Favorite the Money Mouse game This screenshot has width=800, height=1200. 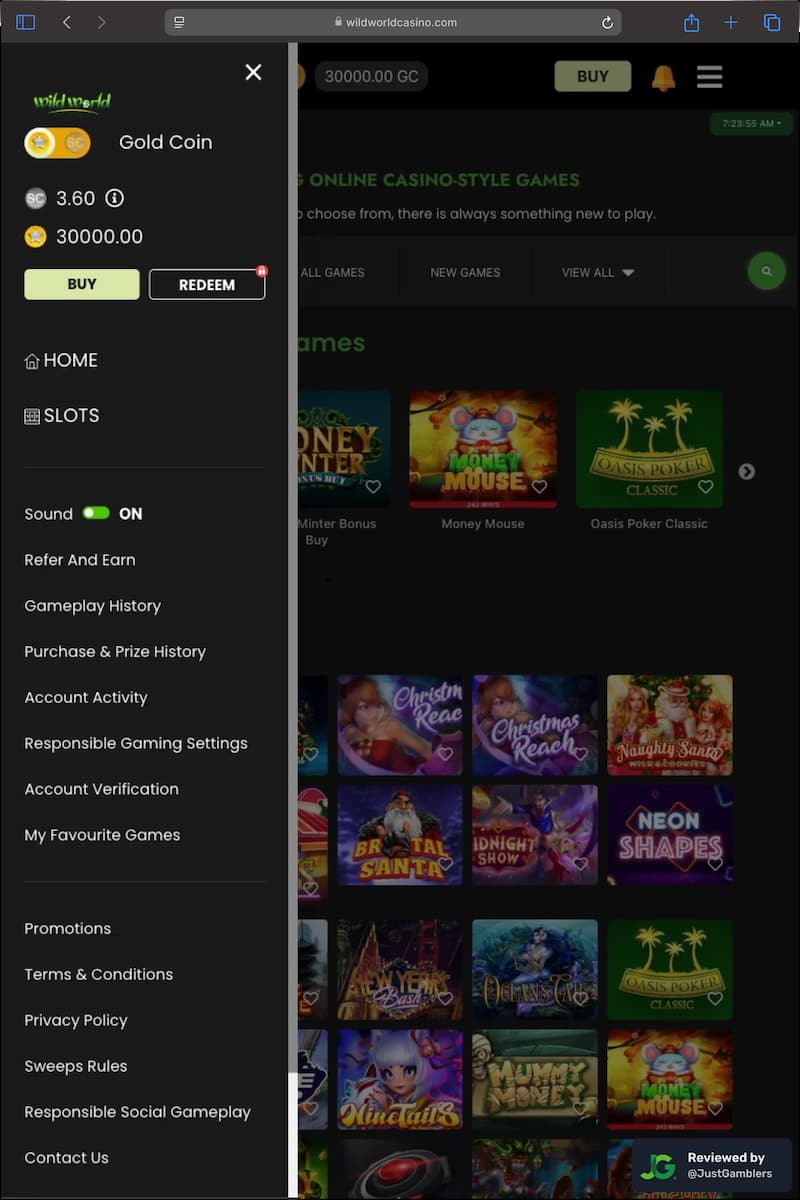click(539, 487)
